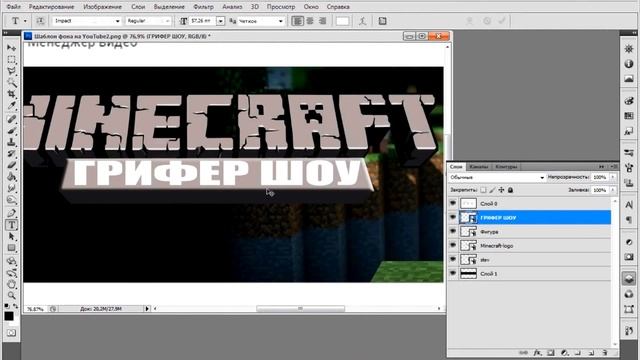This screenshot has height=360, width=640.
Task: Click the add layer mask icon
Action: click(551, 353)
